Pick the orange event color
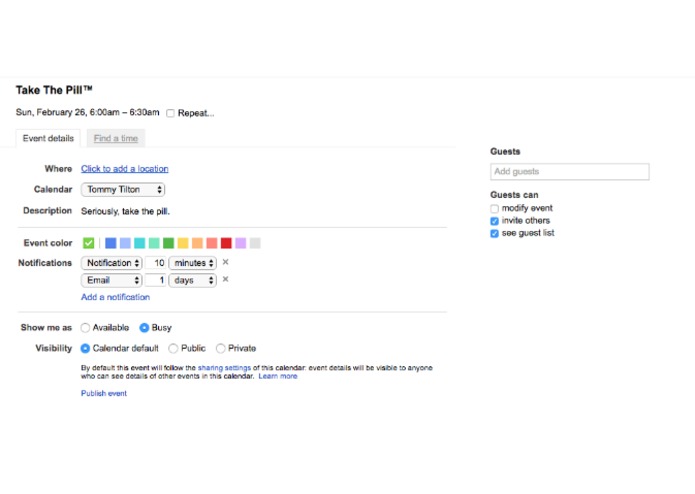This screenshot has width=695, height=494. (197, 243)
